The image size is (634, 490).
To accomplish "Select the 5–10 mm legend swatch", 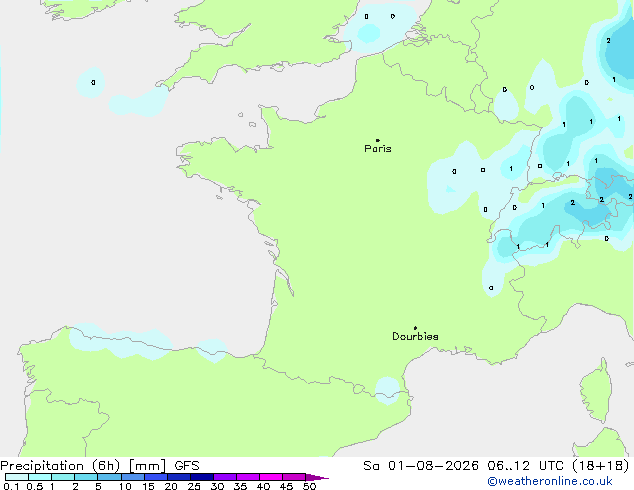I will coord(110,477).
